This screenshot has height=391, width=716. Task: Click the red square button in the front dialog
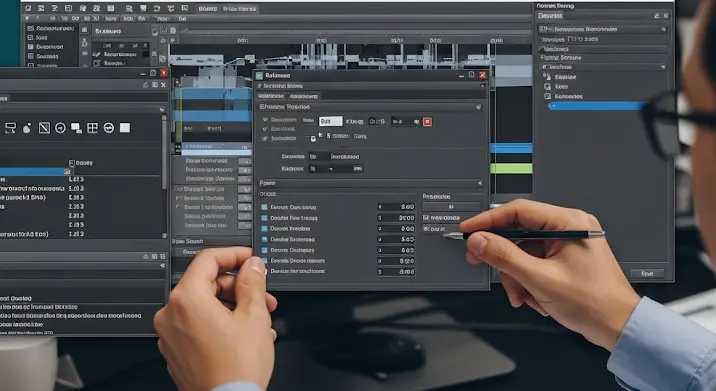(427, 122)
